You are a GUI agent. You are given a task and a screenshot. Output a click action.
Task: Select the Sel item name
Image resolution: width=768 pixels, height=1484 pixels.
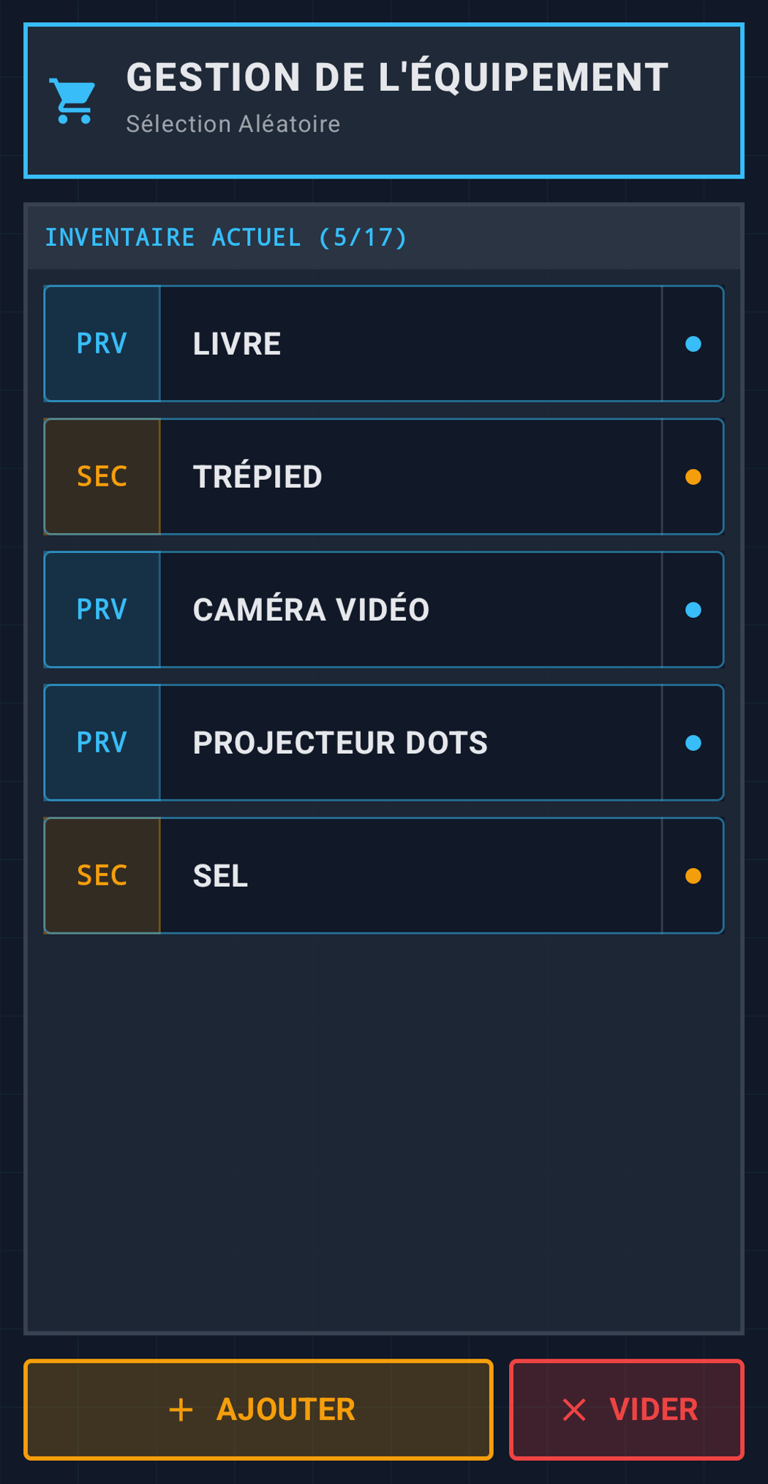pos(220,876)
